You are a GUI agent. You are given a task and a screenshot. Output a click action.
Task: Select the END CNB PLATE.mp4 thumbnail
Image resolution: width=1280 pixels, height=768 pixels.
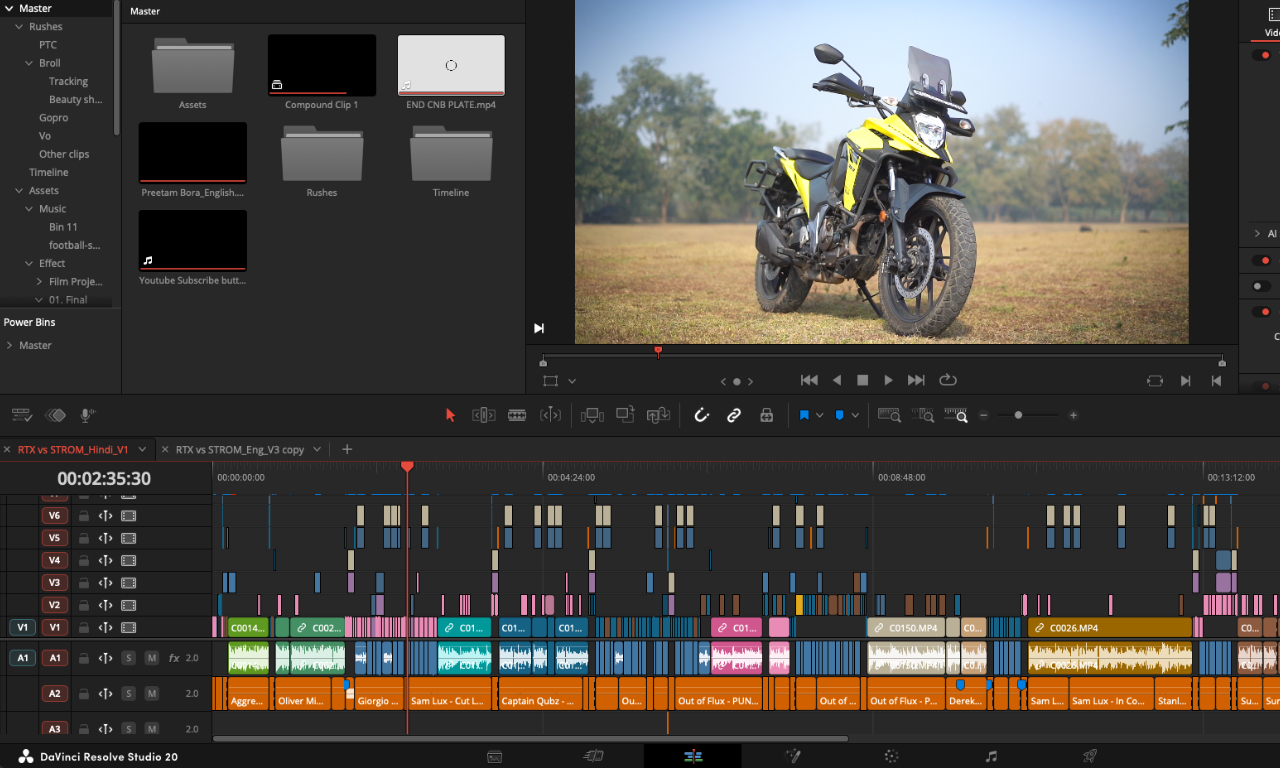[451, 65]
